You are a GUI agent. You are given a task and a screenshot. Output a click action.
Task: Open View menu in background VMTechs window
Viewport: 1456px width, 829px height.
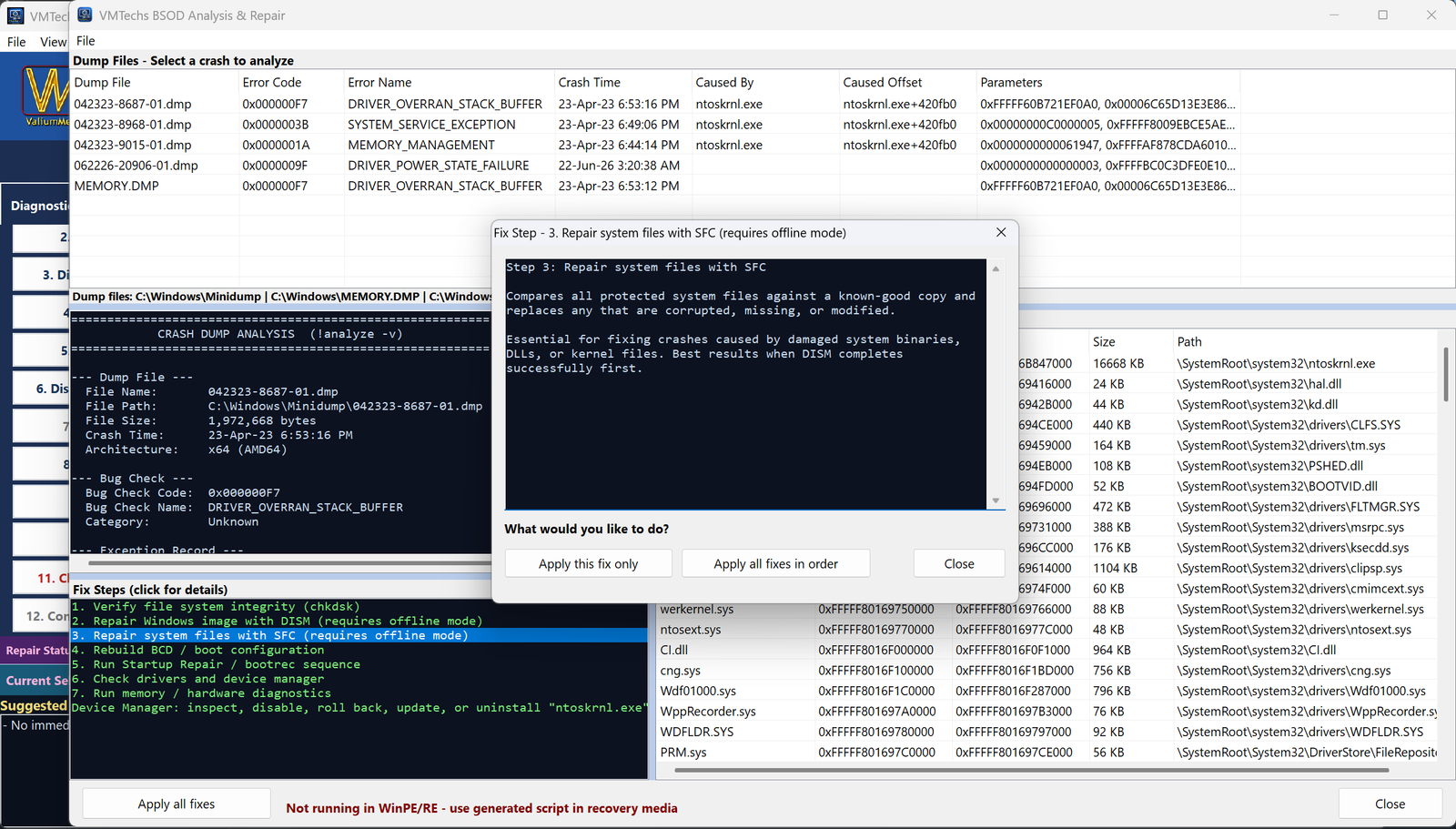point(53,42)
